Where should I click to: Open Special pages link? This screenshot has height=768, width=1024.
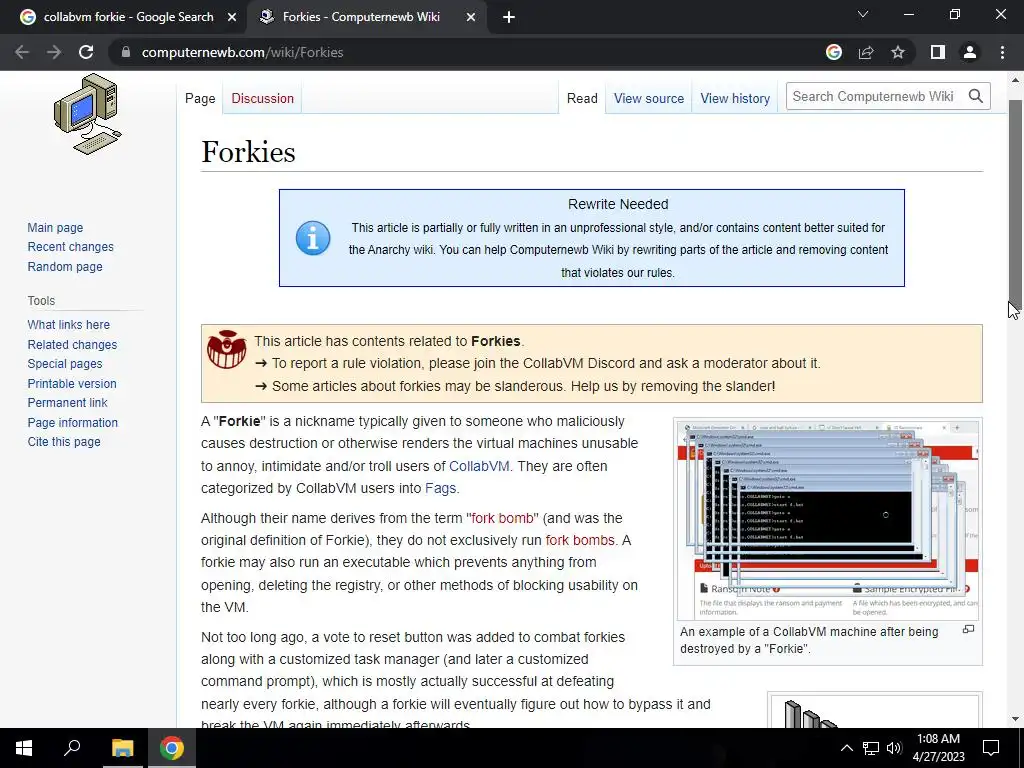(65, 364)
